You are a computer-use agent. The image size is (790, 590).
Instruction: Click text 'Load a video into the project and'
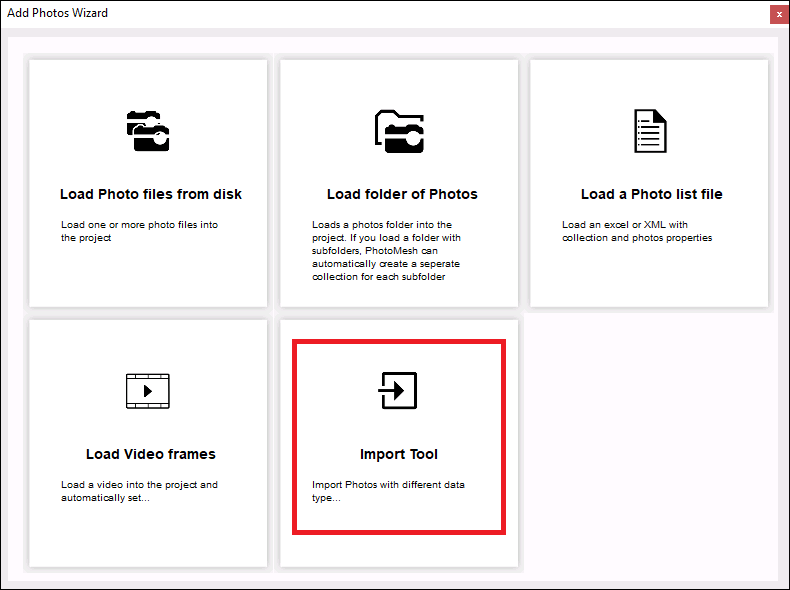[140, 485]
